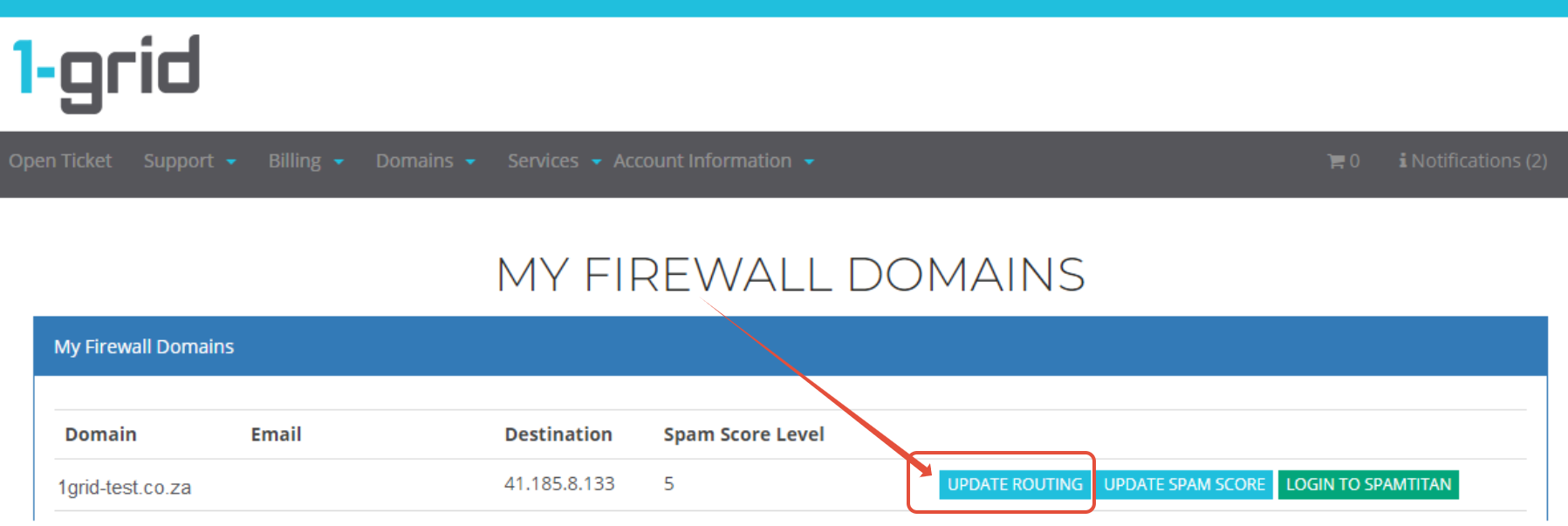The height and width of the screenshot is (526, 1568).
Task: Open the Open Ticket menu item
Action: 60,161
